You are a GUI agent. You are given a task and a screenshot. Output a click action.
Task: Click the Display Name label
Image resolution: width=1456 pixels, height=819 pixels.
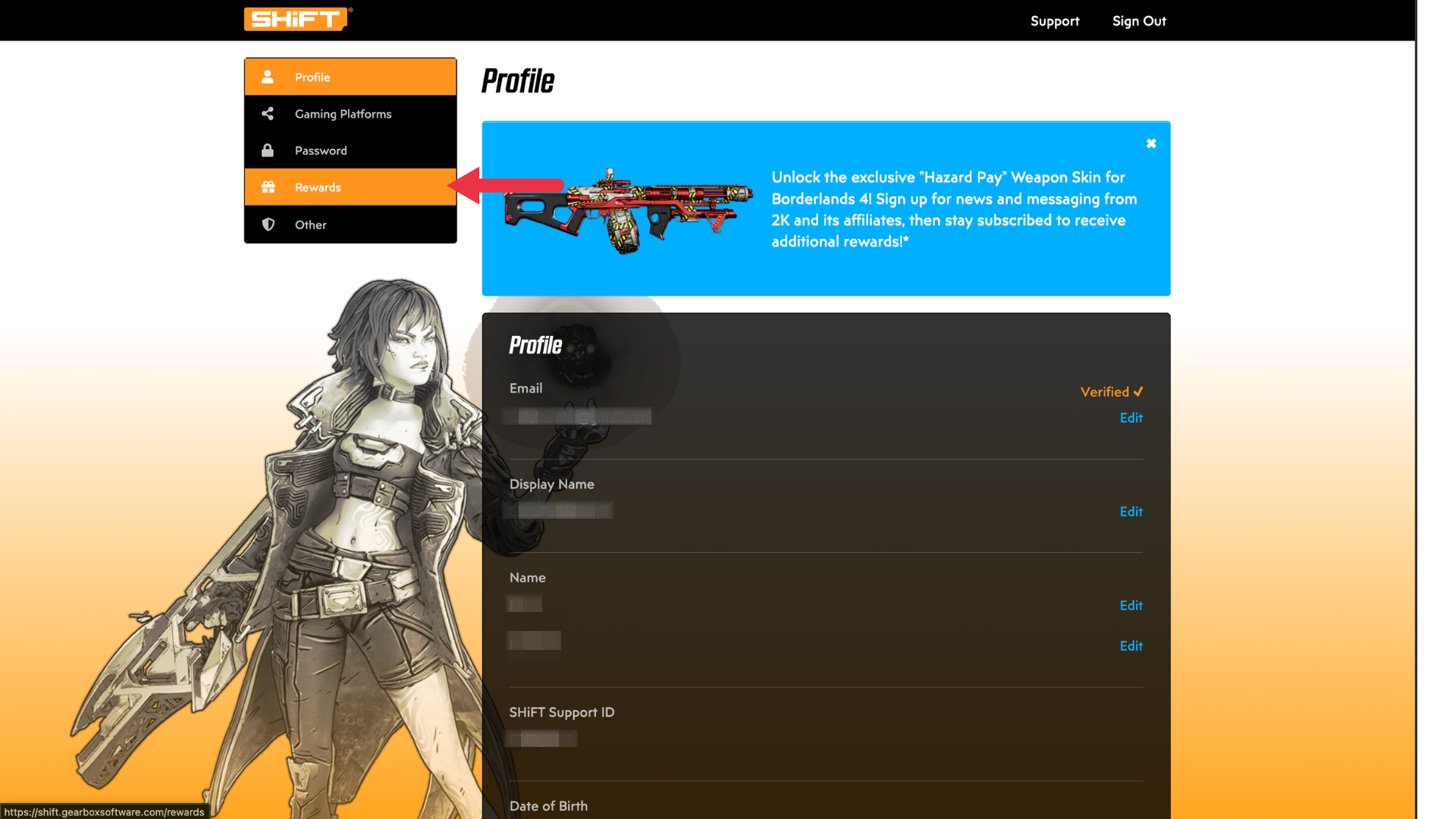(551, 485)
